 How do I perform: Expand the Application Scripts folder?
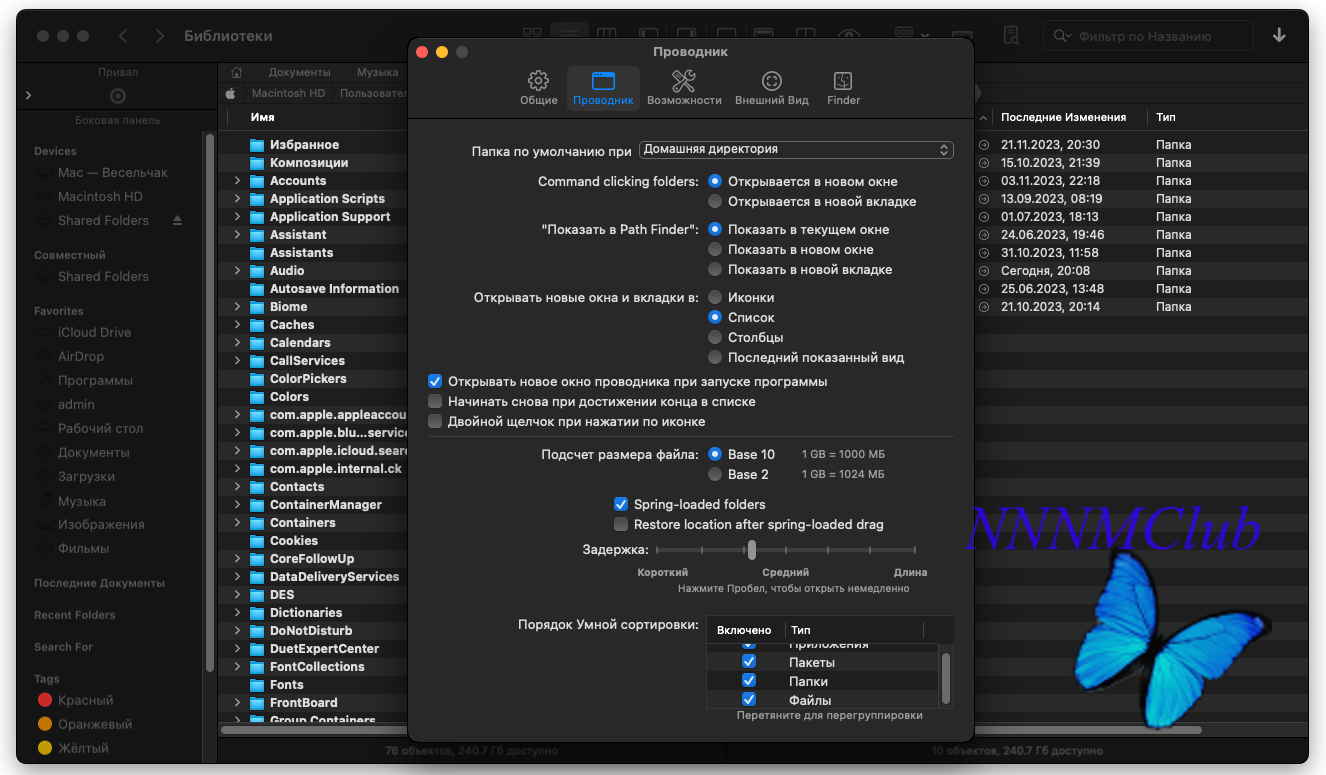click(237, 199)
